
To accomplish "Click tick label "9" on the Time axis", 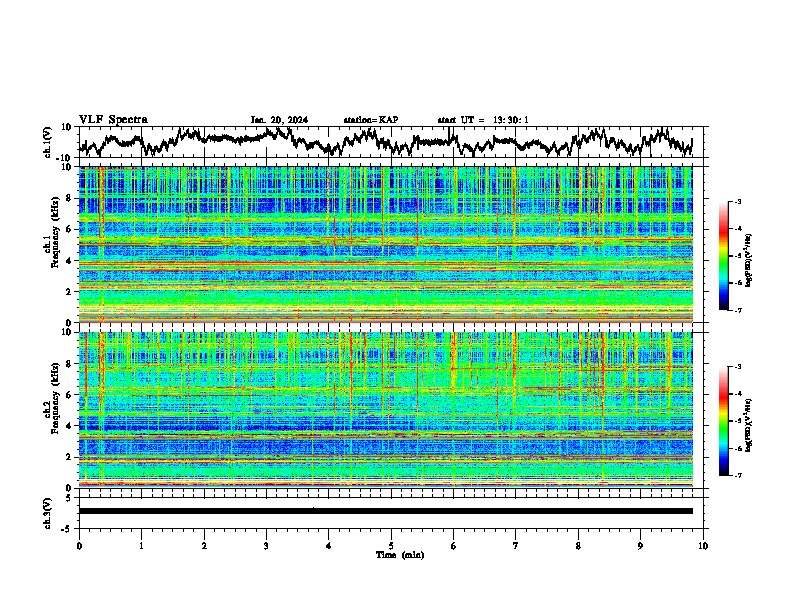I will pyautogui.click(x=640, y=545).
